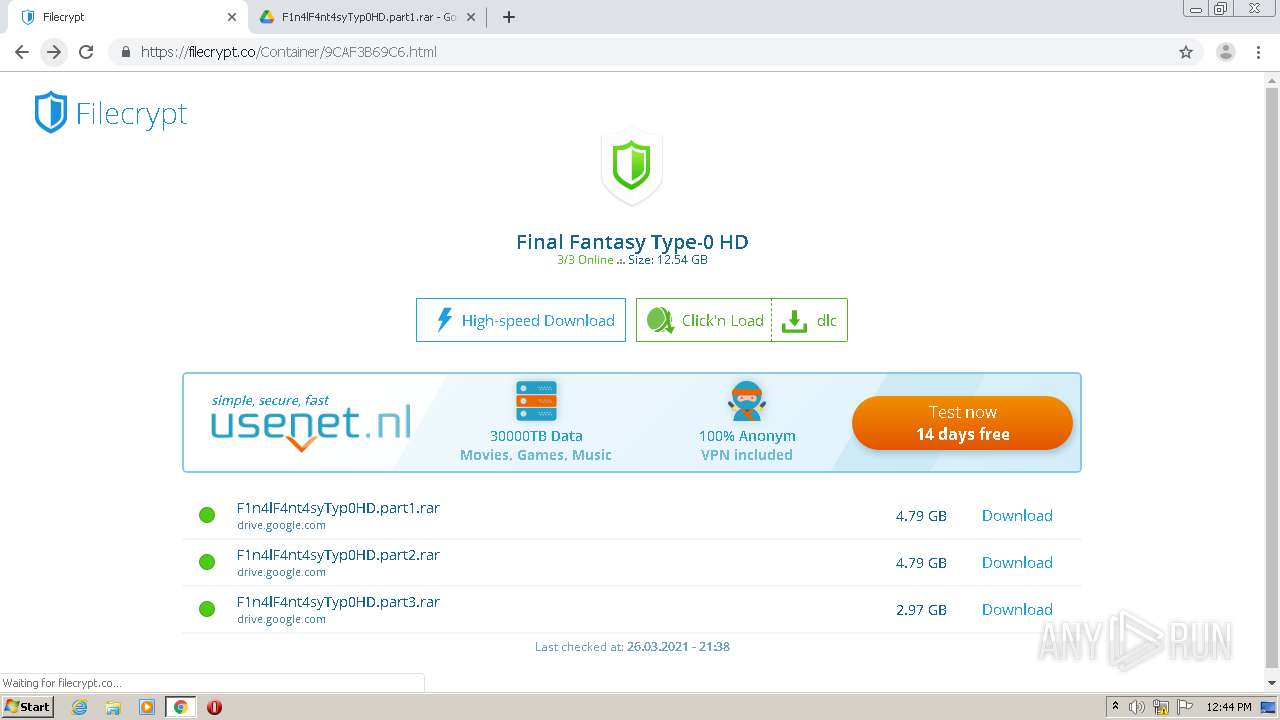Click Last checked at timestamp text
The image size is (1280, 720).
tap(632, 647)
